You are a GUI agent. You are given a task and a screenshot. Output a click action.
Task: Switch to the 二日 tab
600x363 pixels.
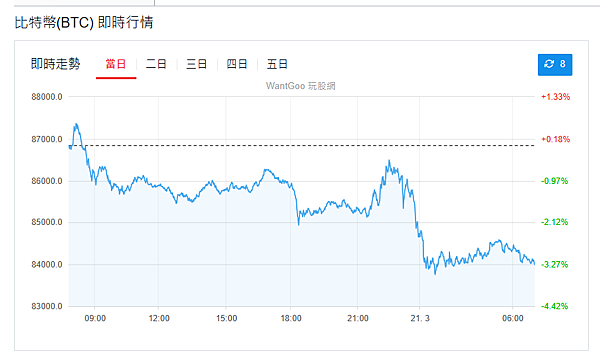click(156, 64)
